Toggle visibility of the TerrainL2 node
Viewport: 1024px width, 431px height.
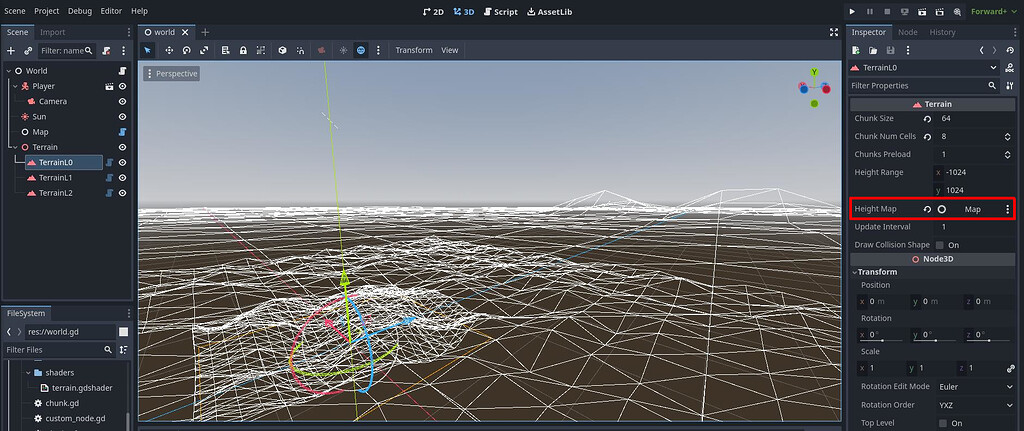pos(123,193)
